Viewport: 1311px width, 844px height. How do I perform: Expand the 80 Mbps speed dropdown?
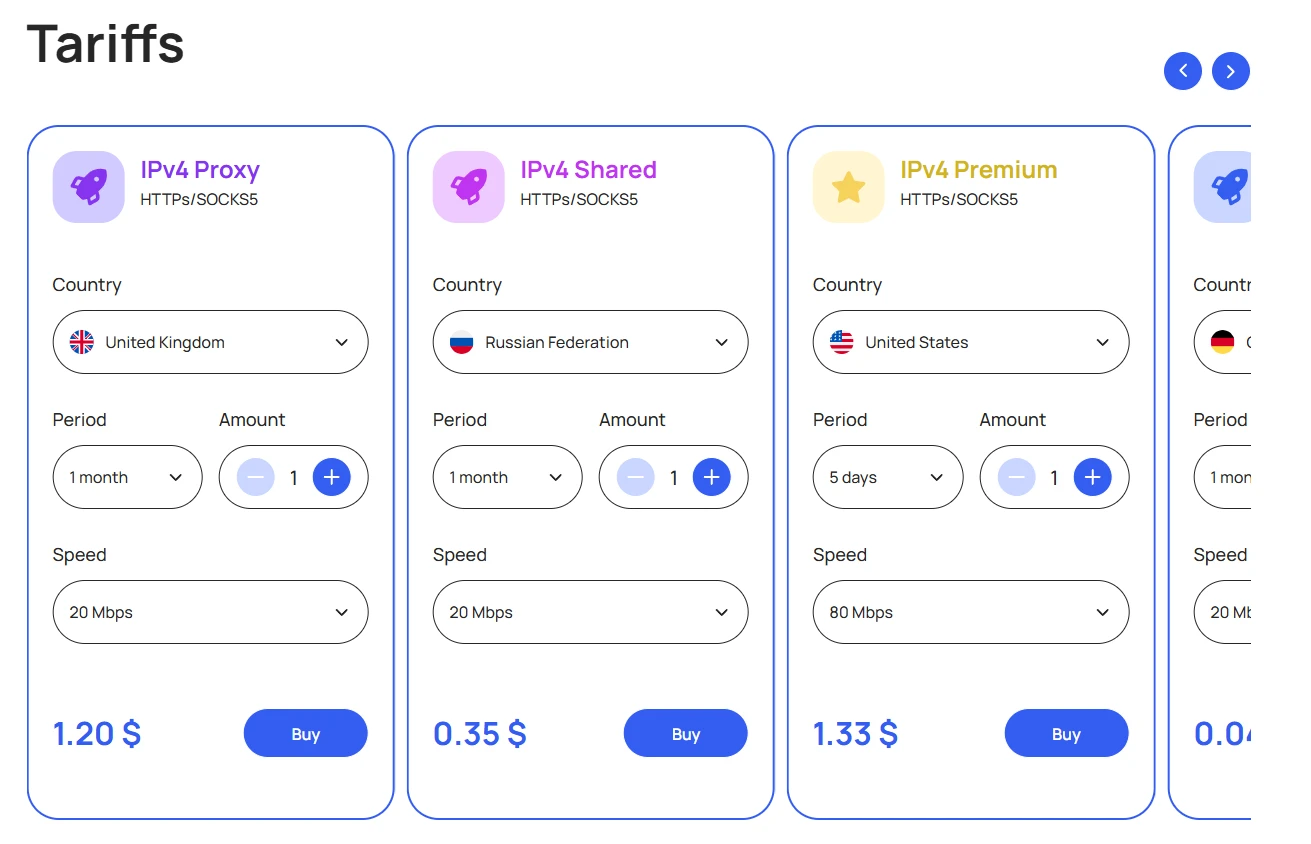tap(971, 612)
